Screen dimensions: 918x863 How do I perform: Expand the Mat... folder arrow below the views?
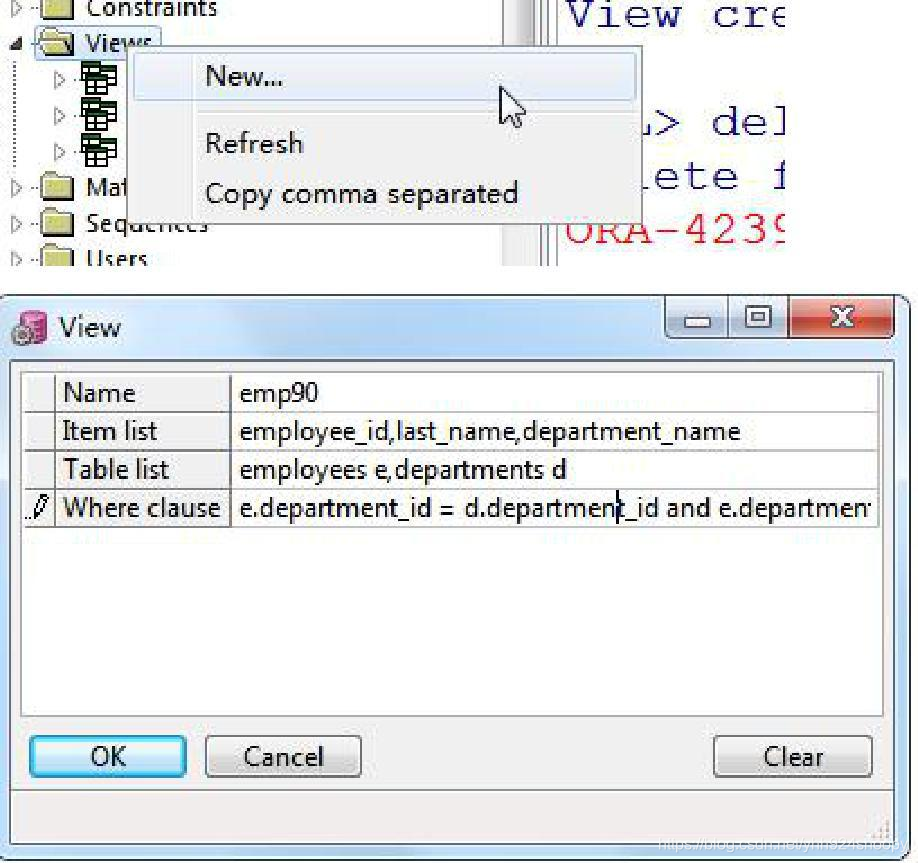[x=16, y=187]
